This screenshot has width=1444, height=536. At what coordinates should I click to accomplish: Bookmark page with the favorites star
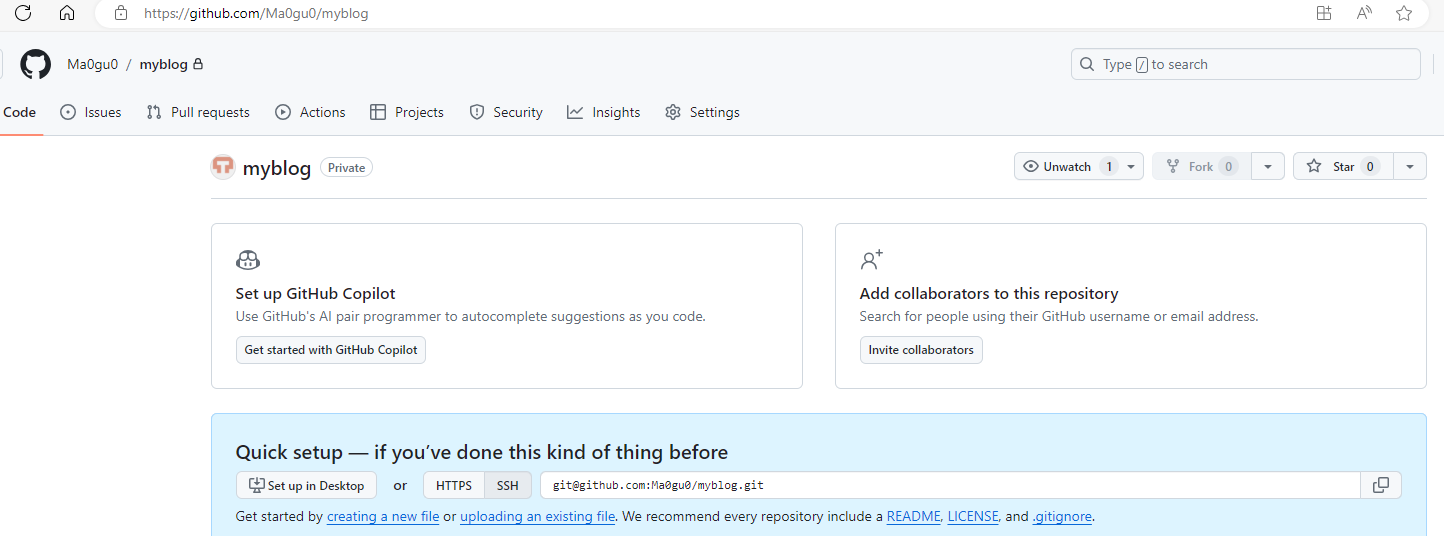click(x=1404, y=13)
